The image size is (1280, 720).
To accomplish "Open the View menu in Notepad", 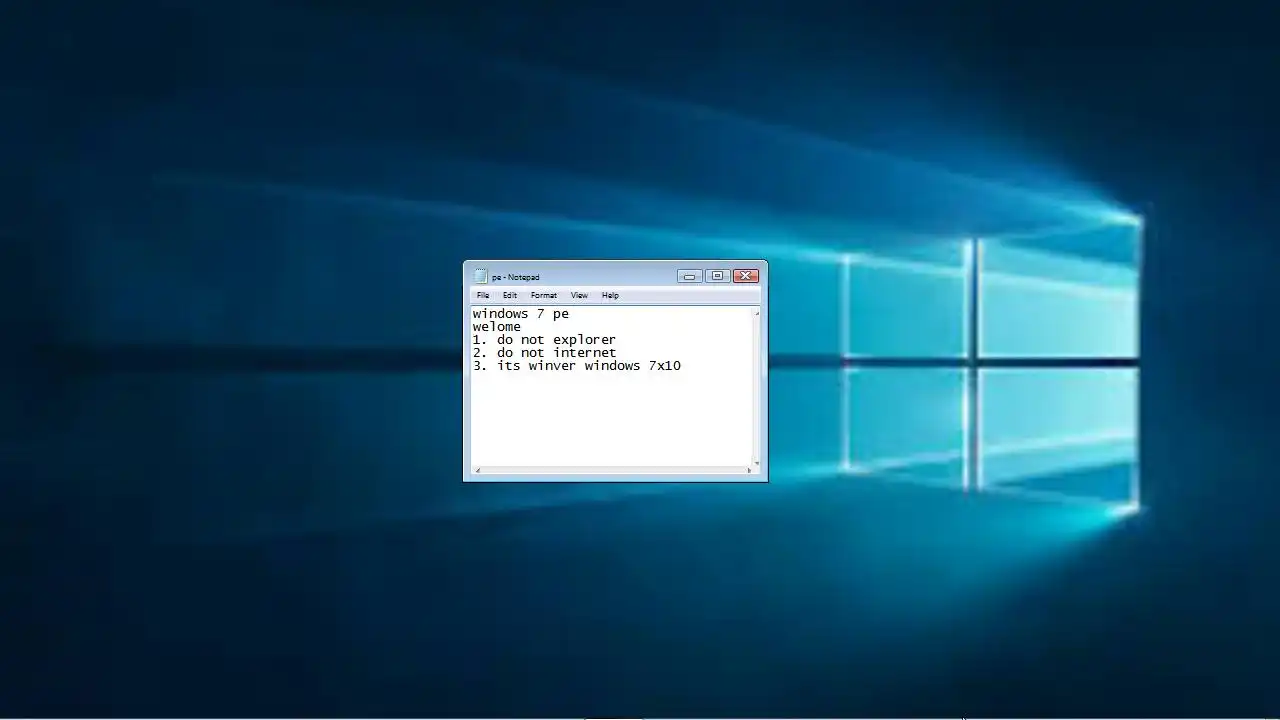I will pos(579,295).
